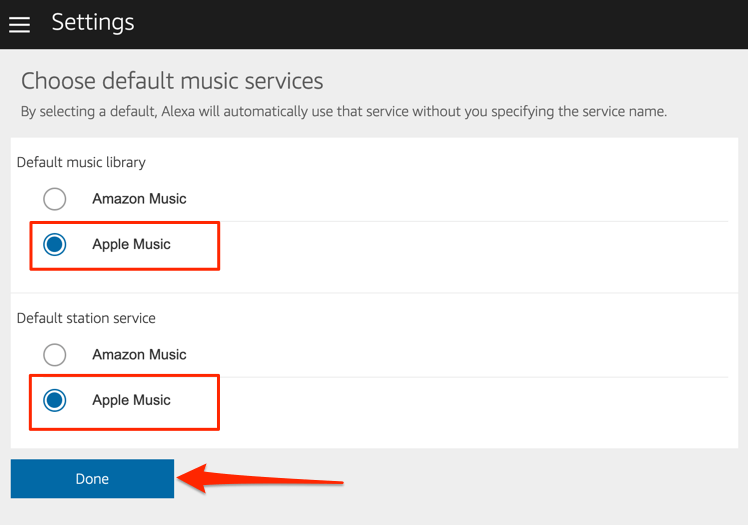The height and width of the screenshot is (525, 748).
Task: Click the 'Default music library' section label
Action: 81,162
